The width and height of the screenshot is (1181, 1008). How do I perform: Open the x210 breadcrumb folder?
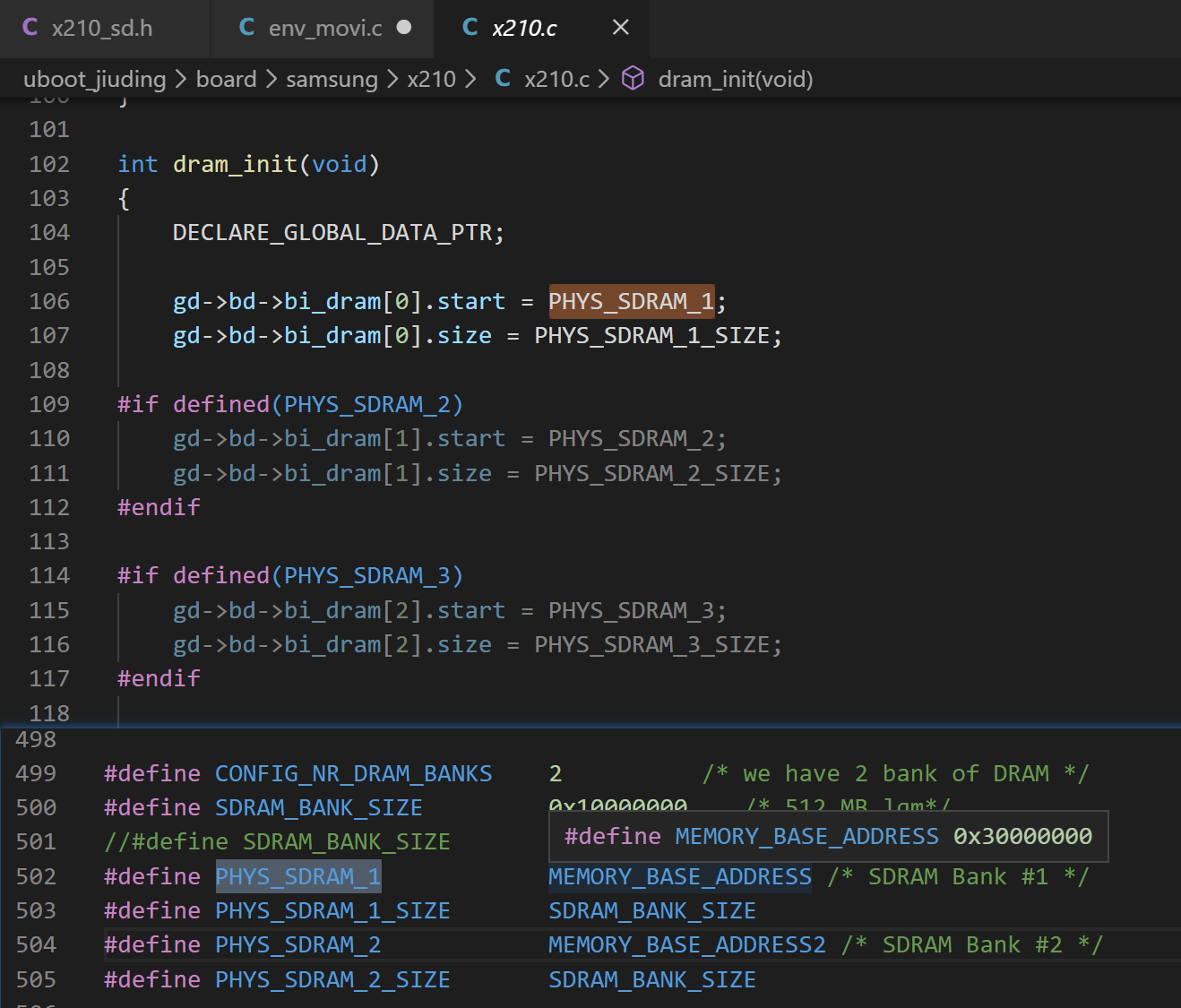pos(431,79)
